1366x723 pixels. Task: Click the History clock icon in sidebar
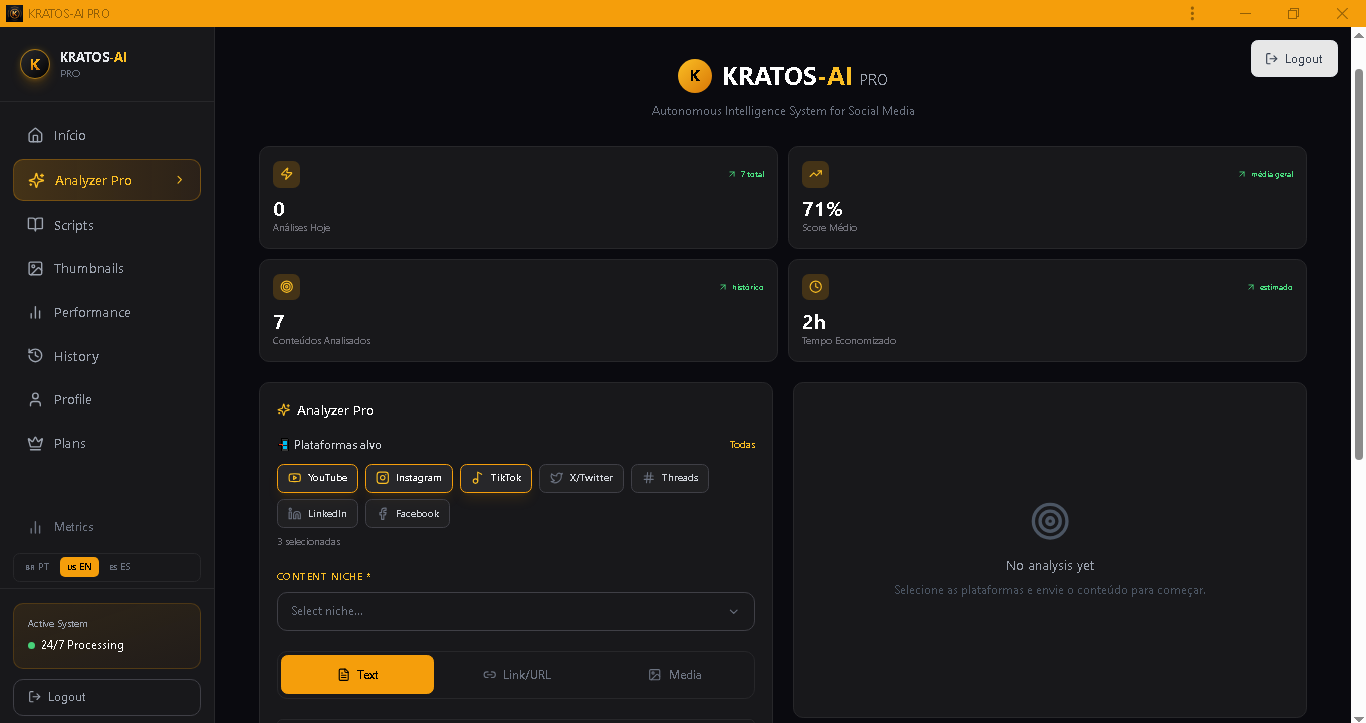coord(34,356)
